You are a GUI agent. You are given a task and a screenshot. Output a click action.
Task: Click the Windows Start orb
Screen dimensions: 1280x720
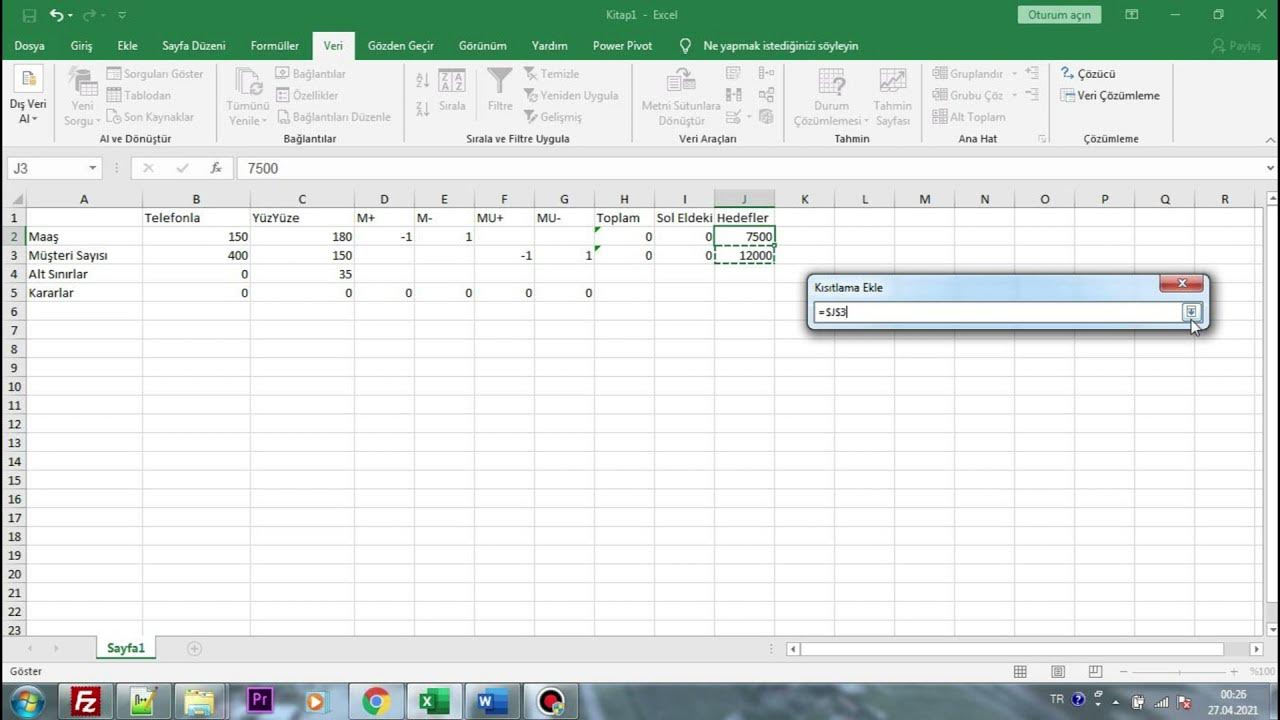point(26,701)
